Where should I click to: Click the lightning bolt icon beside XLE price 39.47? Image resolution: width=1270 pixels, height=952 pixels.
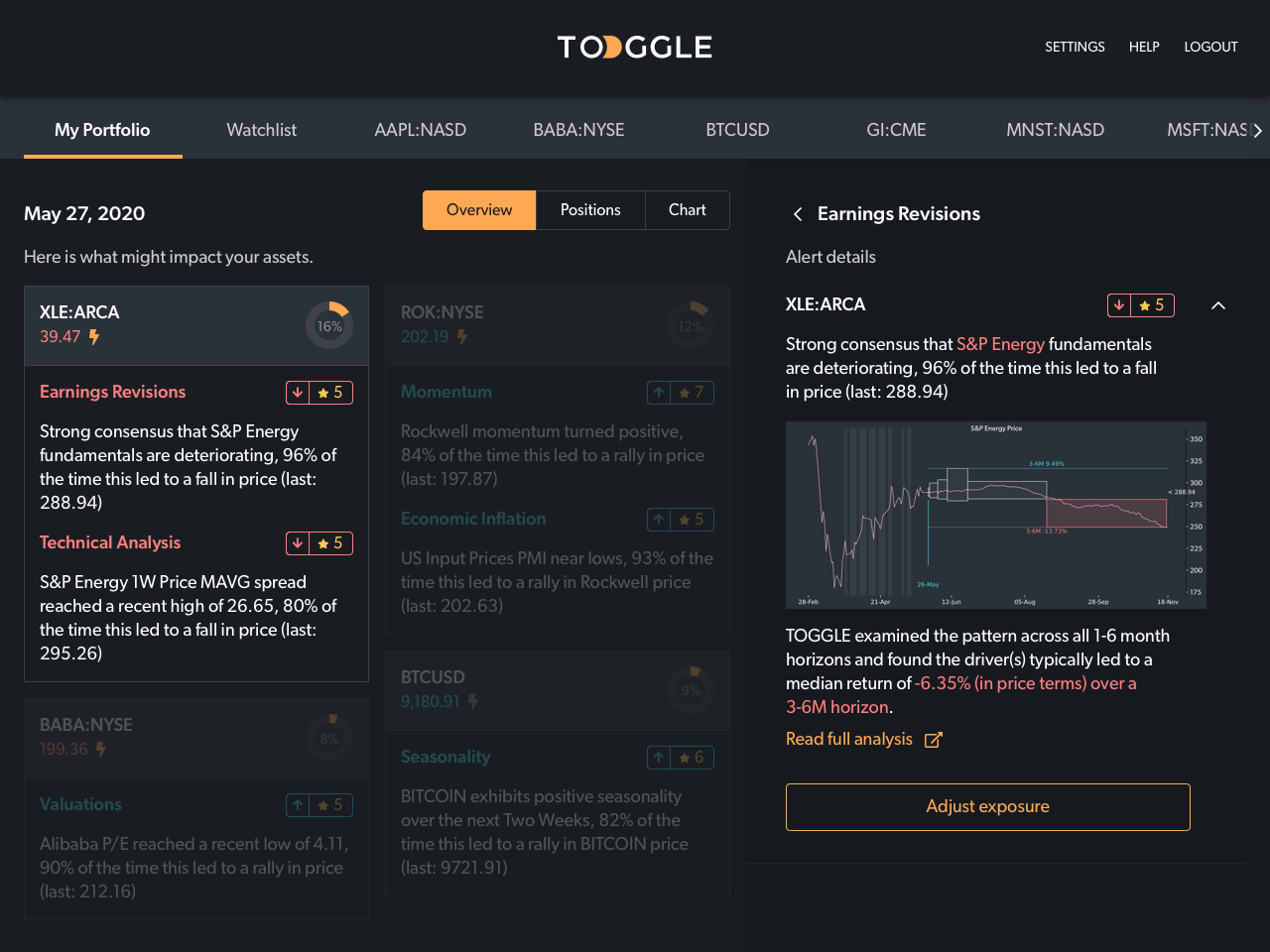coord(94,337)
